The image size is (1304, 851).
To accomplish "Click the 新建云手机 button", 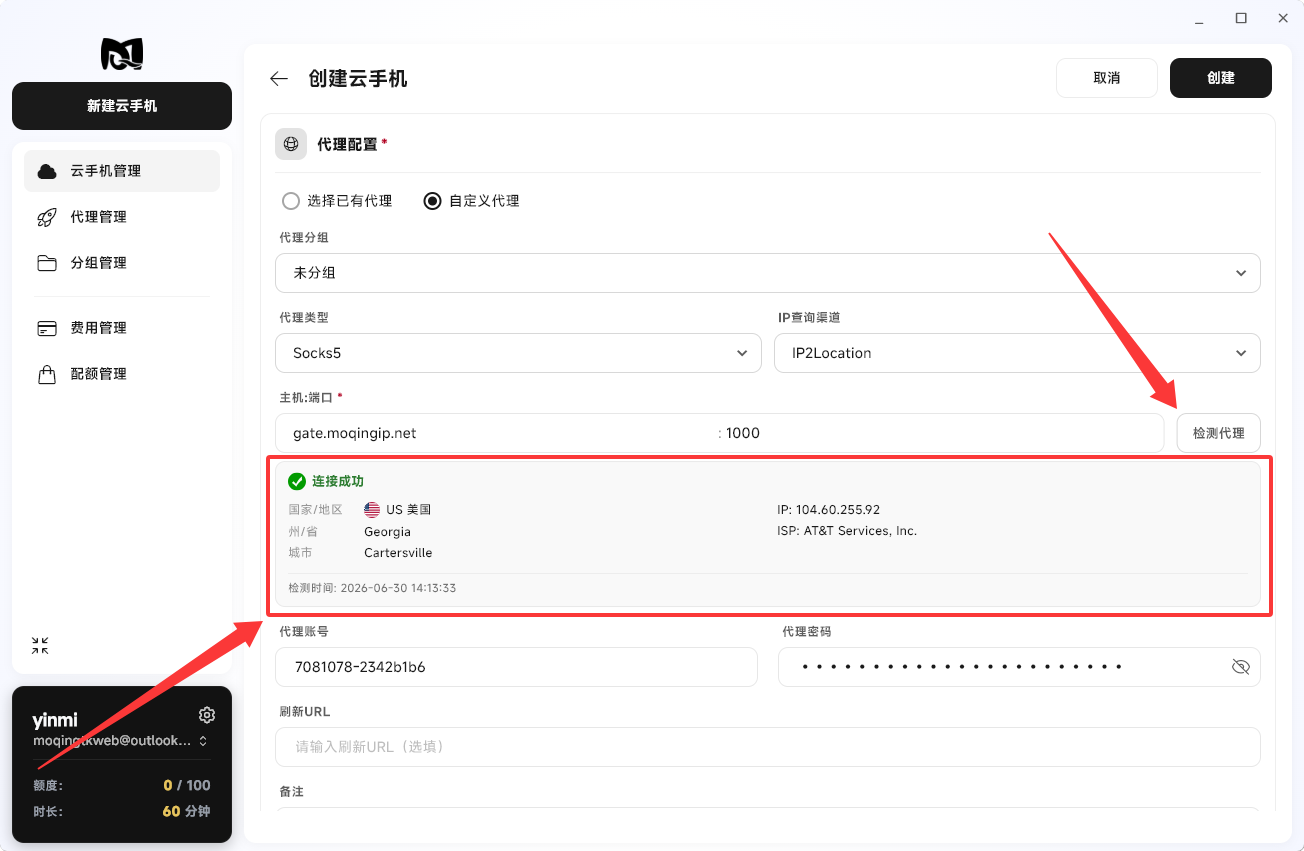I will pos(122,106).
